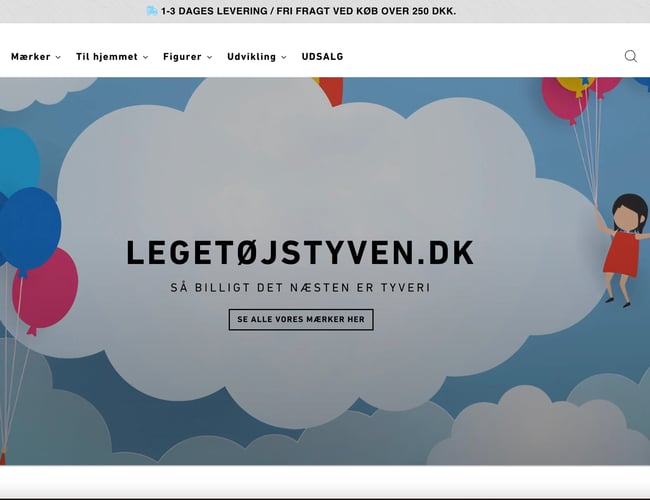Viewport: 650px width, 500px height.
Task: Expand the chevron next to Udvikling
Action: click(284, 57)
